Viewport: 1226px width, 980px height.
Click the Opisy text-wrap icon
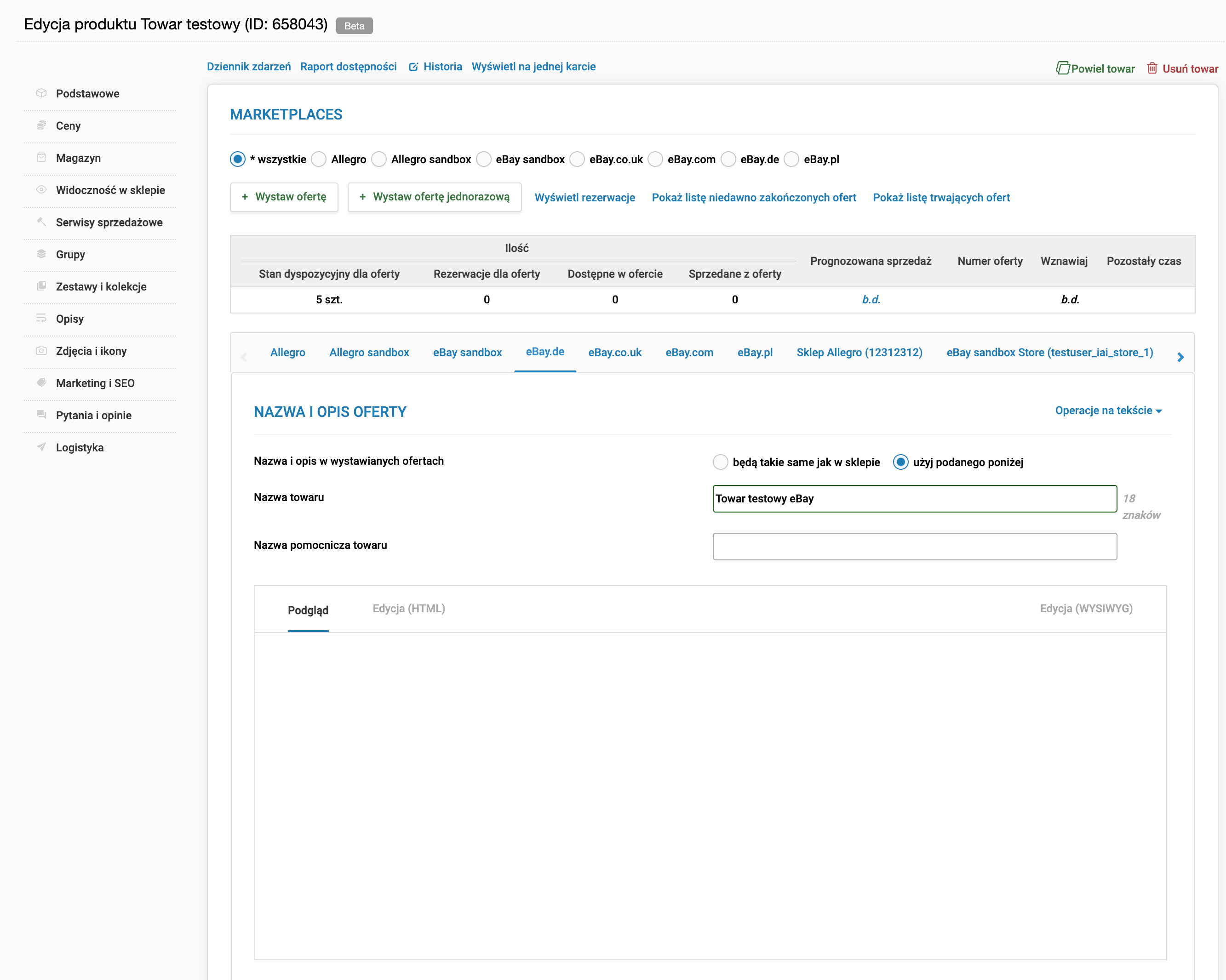(x=41, y=319)
